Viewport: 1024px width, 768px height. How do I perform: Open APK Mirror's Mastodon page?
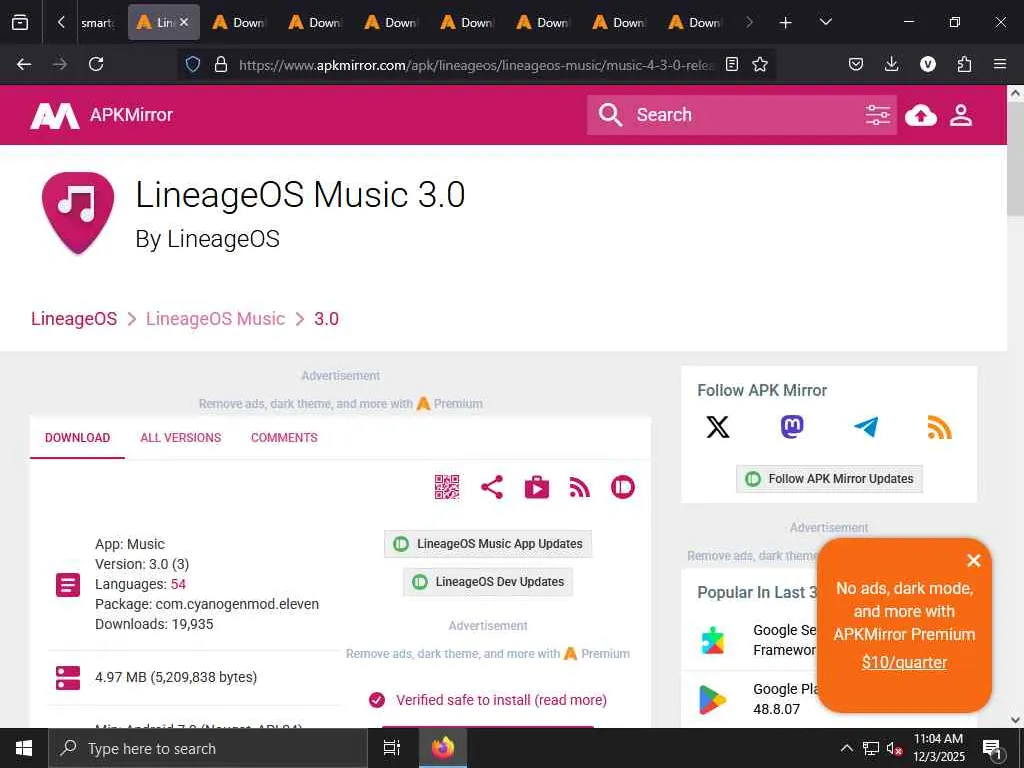(792, 427)
